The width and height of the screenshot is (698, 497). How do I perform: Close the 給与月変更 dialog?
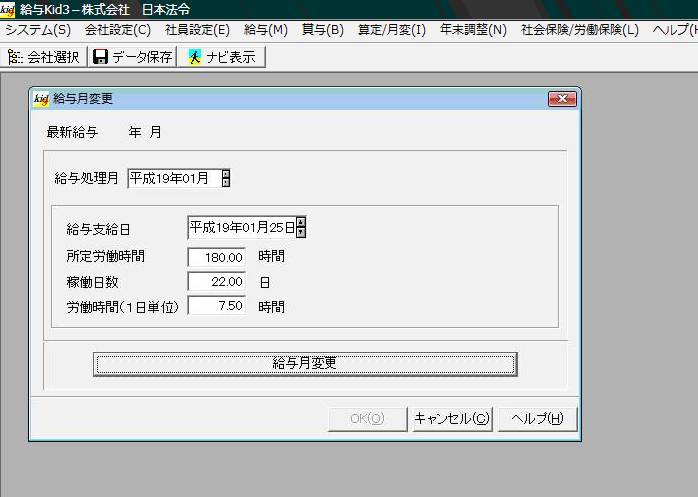tap(562, 99)
